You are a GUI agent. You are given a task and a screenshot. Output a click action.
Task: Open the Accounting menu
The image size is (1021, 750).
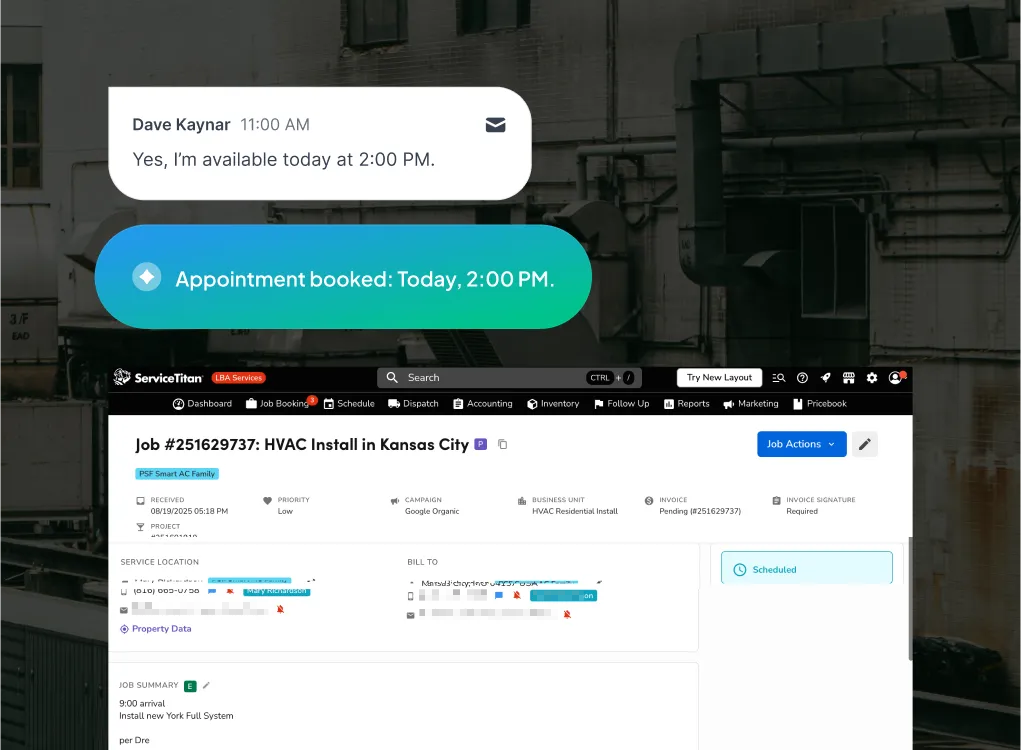tap(483, 404)
